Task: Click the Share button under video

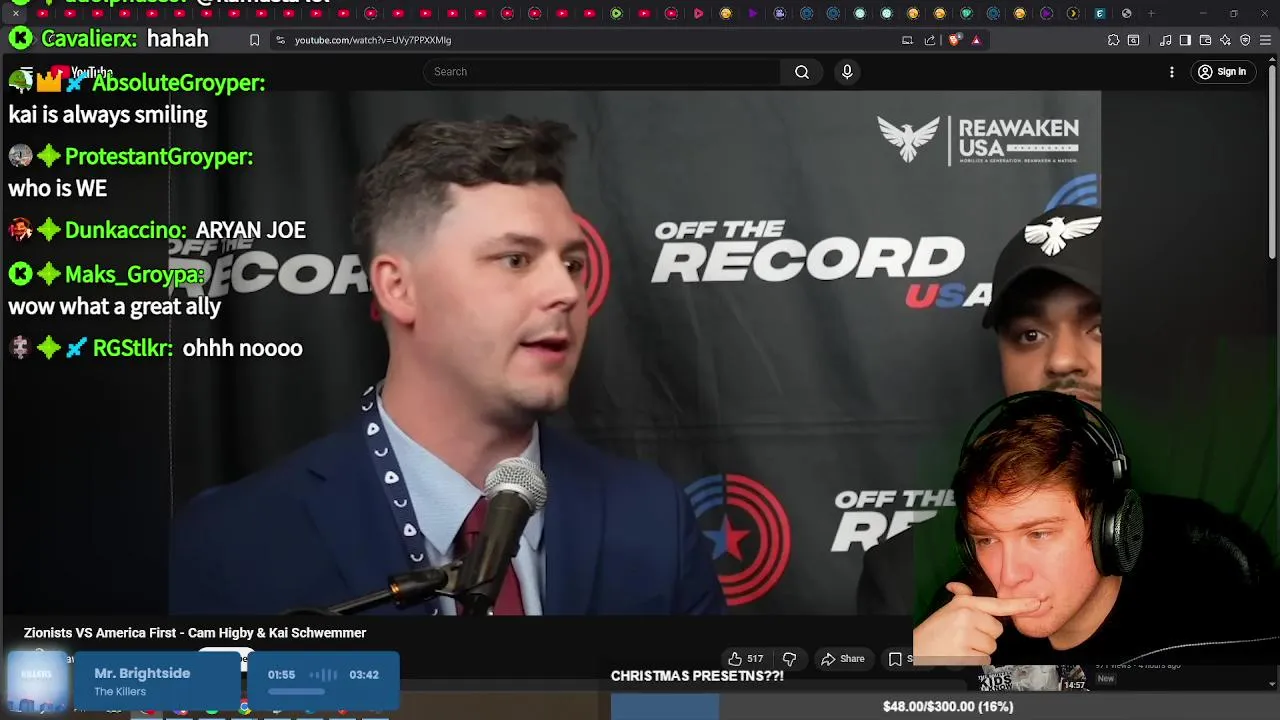Action: click(x=843, y=658)
